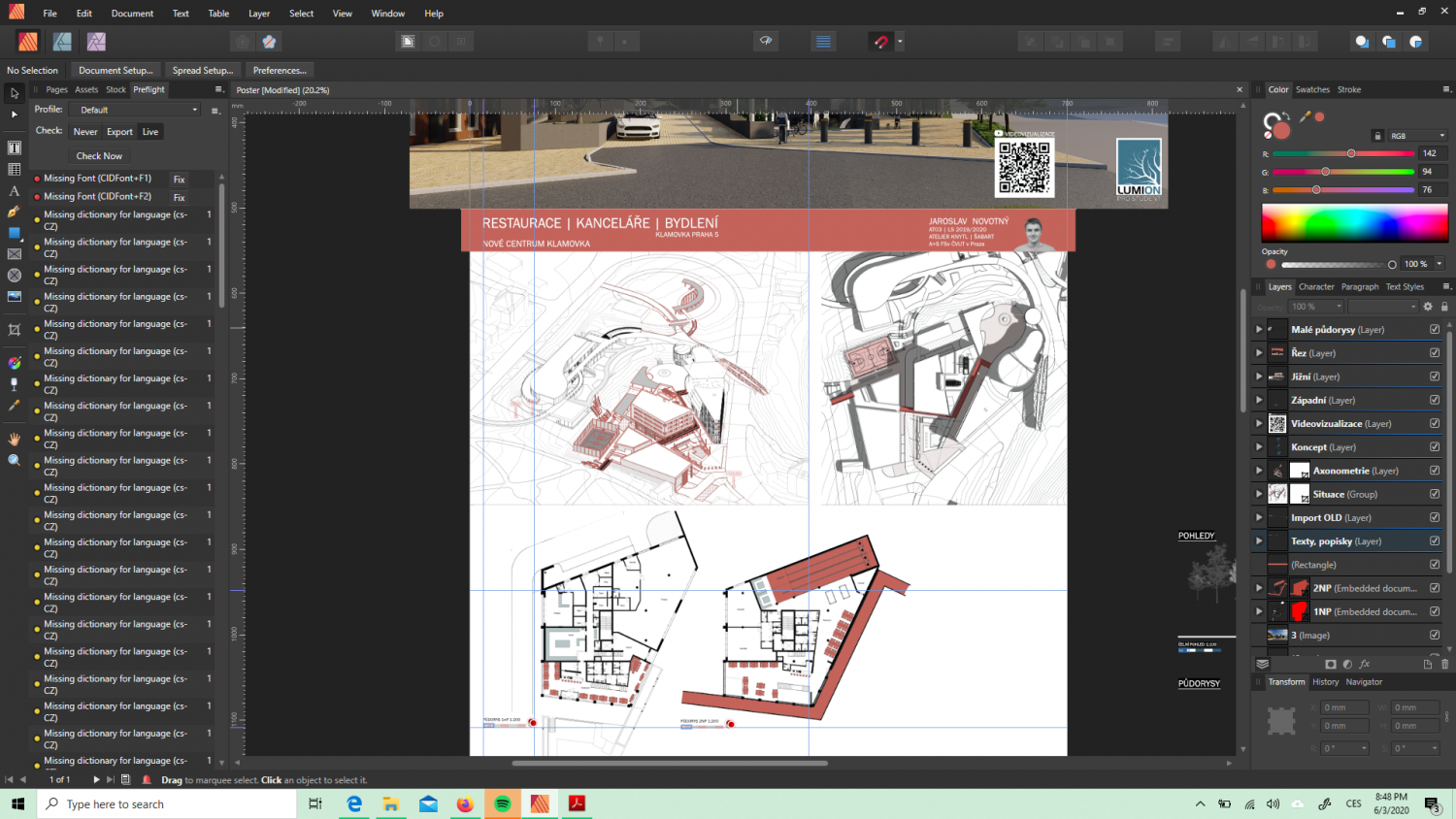Open the RGB color model dropdown
1456x819 pixels.
point(1417,136)
